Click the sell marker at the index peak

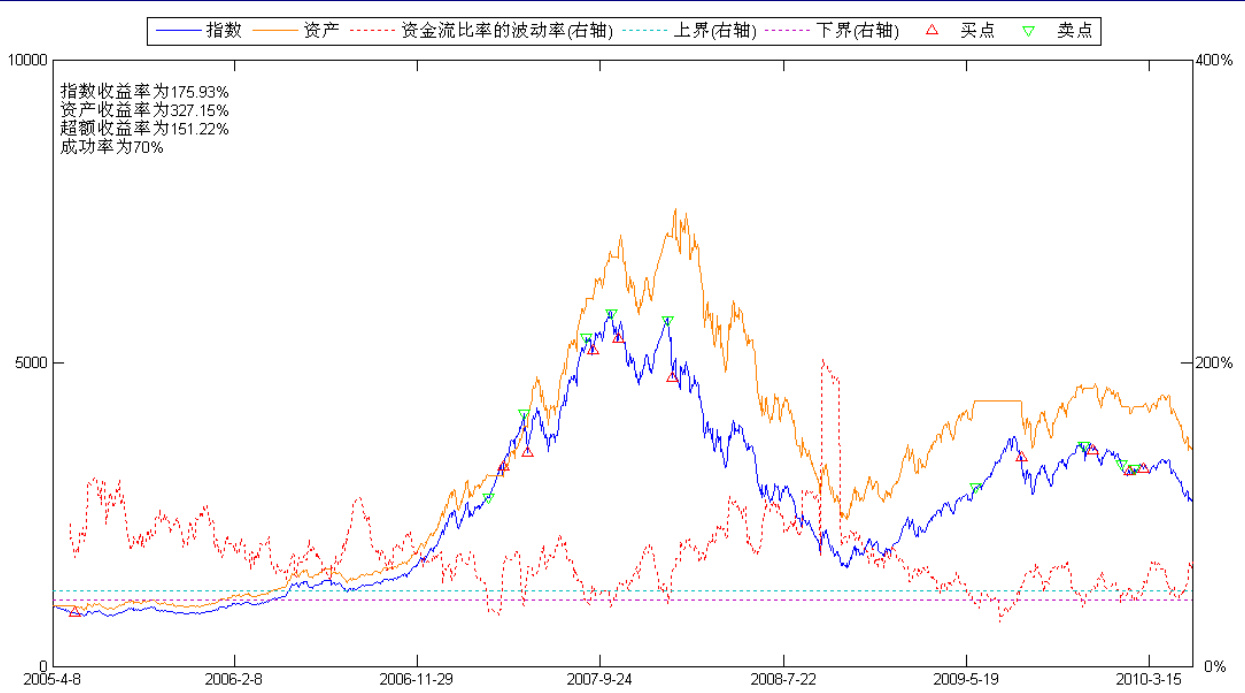pos(611,315)
